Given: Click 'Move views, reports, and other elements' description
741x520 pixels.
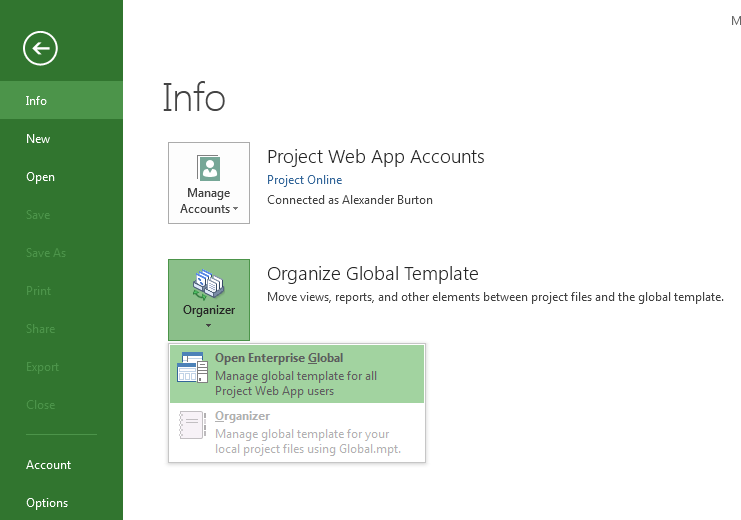Looking at the screenshot, I should [495, 297].
